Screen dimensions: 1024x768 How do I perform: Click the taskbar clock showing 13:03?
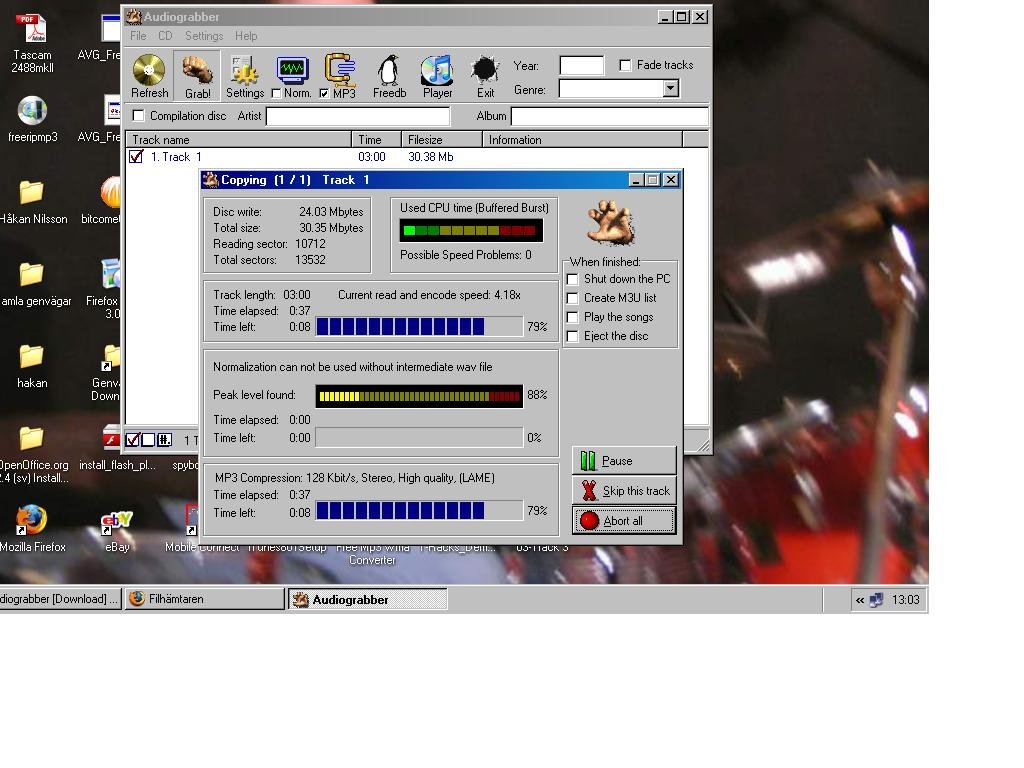point(905,600)
